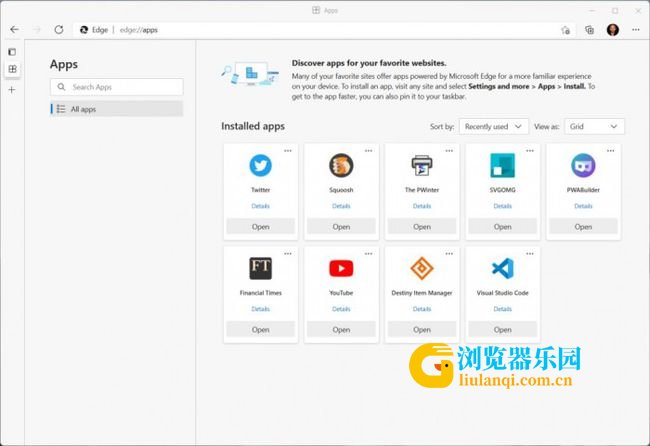Click the Twitter app icon
The width and height of the screenshot is (650, 446).
pyautogui.click(x=260, y=165)
